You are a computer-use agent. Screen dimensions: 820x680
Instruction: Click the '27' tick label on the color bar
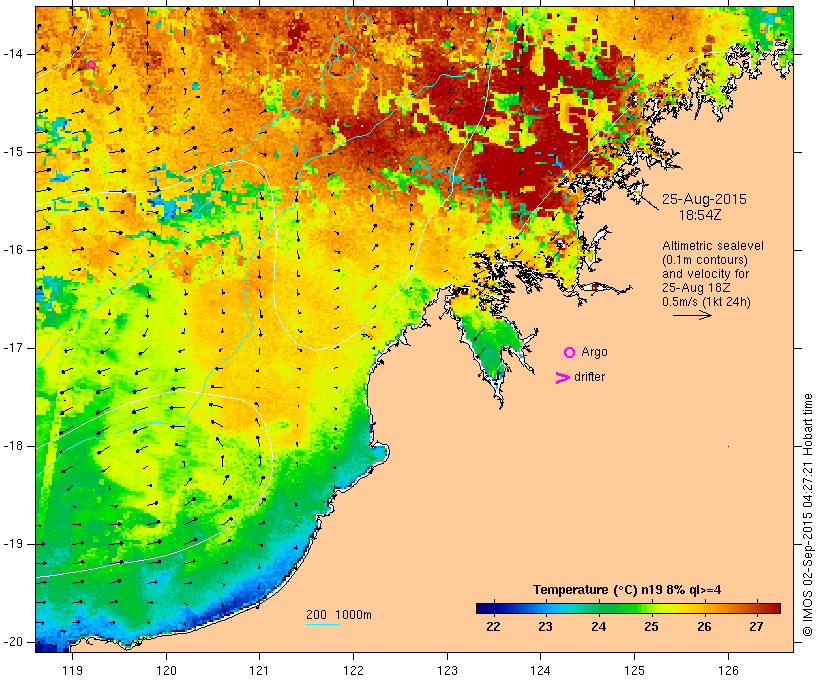[756, 627]
